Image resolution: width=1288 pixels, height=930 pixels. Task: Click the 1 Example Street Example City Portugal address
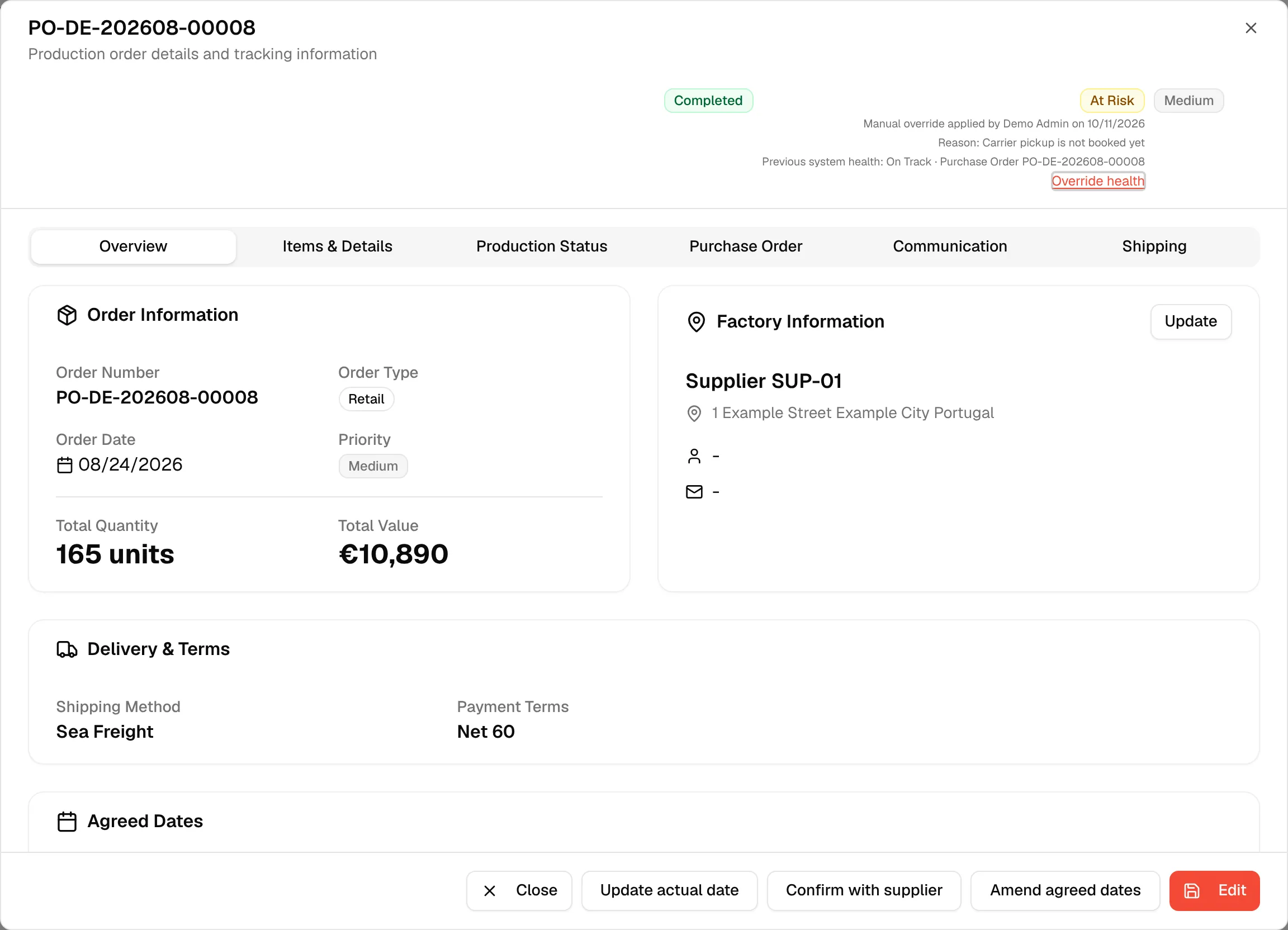tap(853, 414)
